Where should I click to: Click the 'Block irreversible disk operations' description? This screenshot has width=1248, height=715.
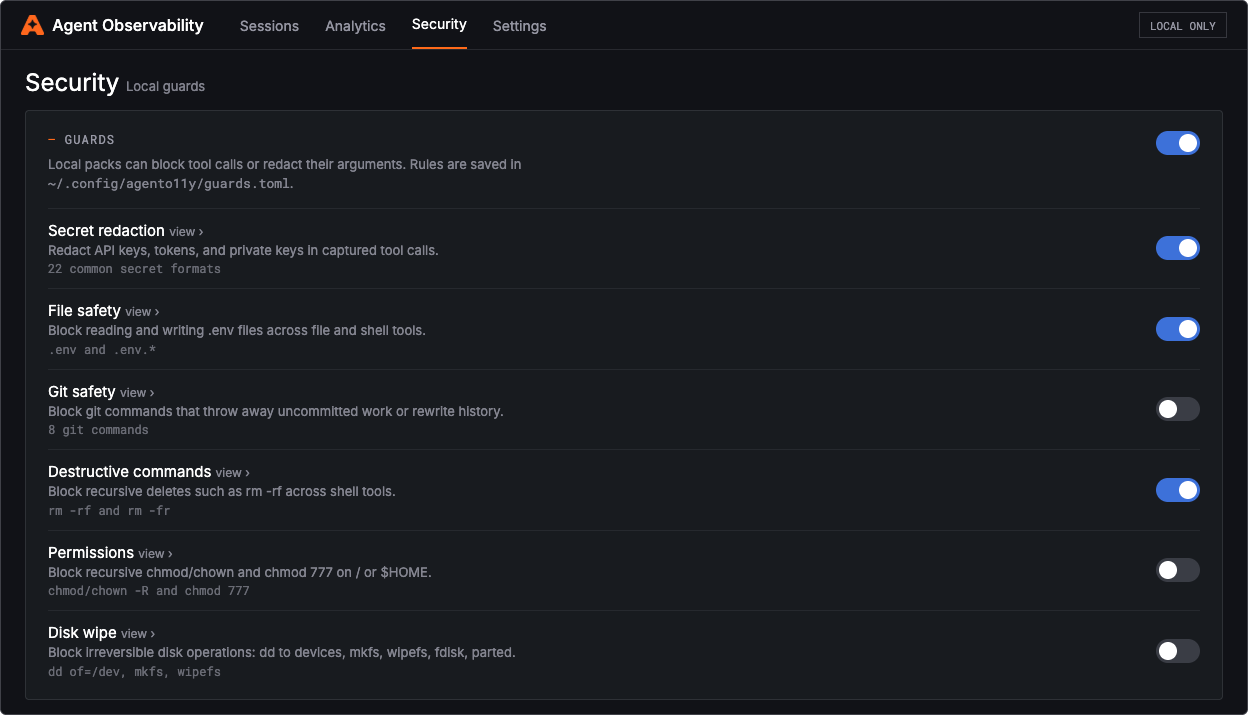click(x=282, y=652)
